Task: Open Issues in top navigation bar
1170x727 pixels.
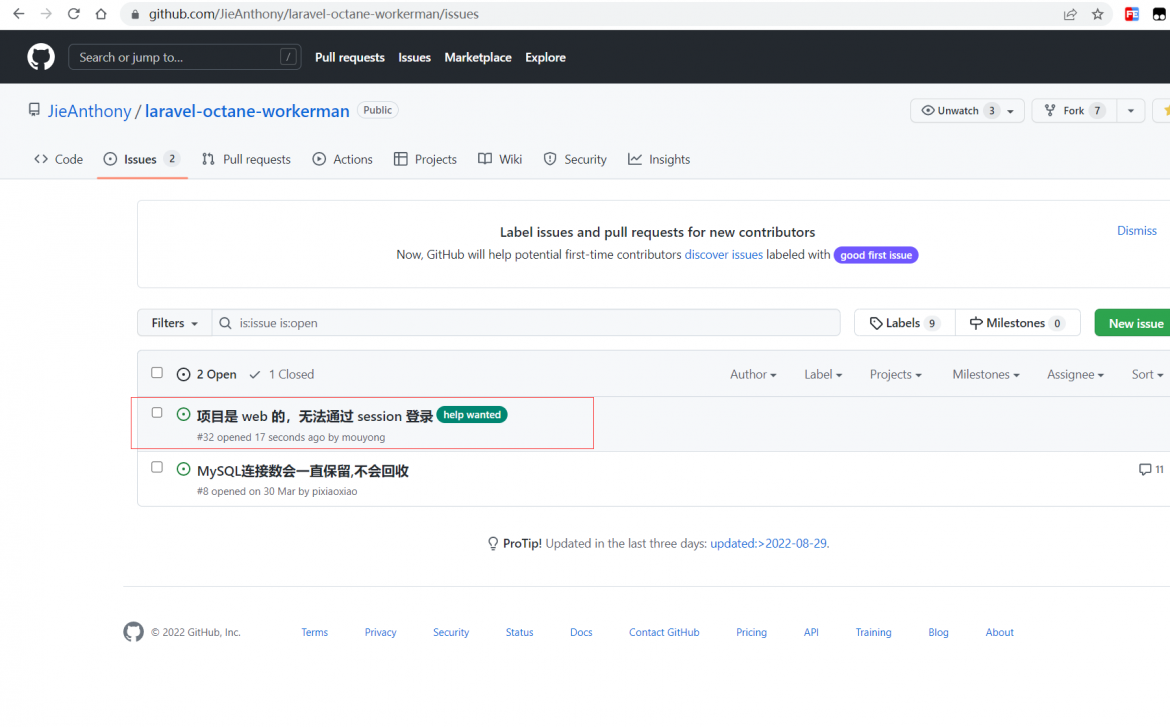Action: coord(414,57)
